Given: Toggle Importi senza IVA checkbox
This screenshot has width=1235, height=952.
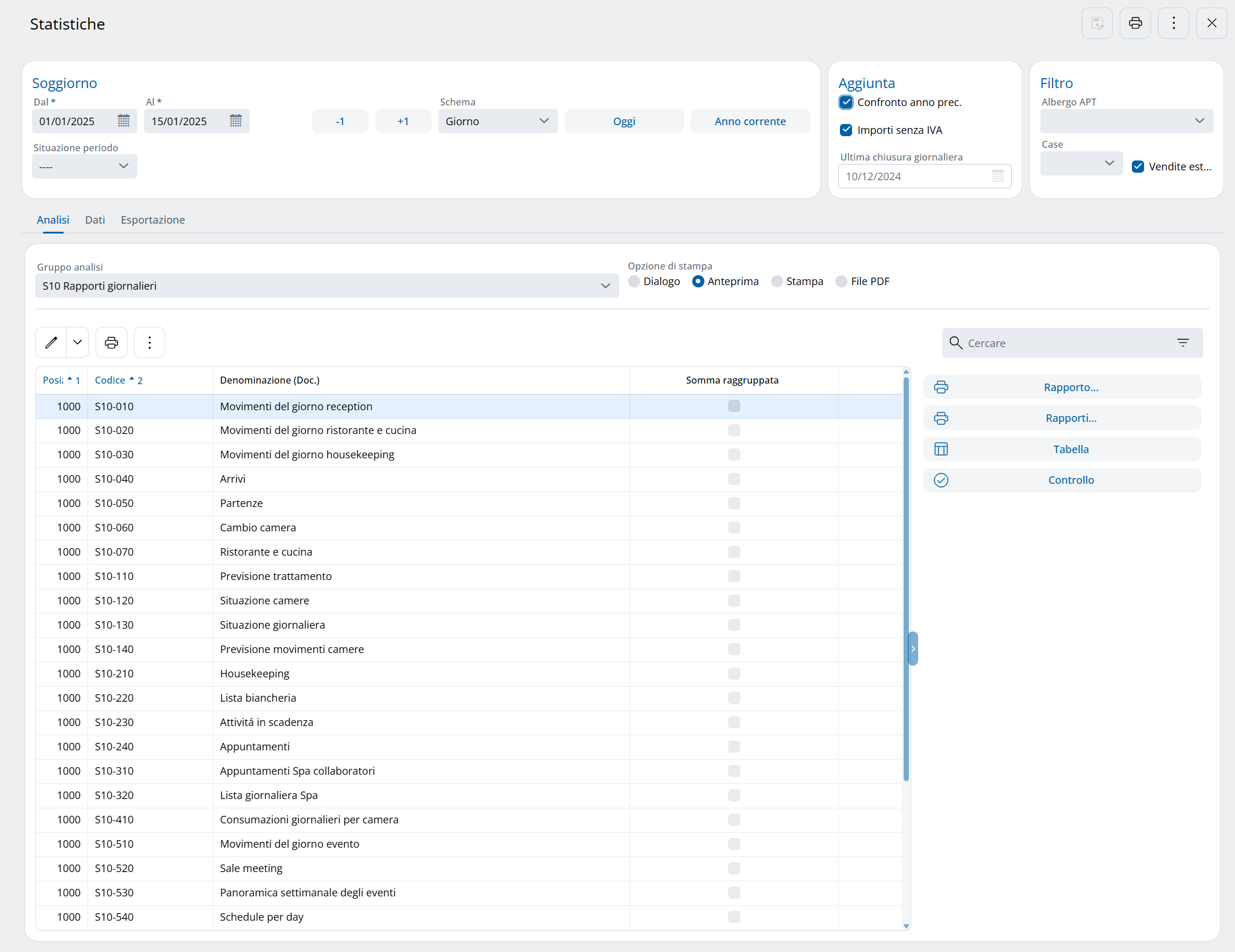Looking at the screenshot, I should [846, 130].
